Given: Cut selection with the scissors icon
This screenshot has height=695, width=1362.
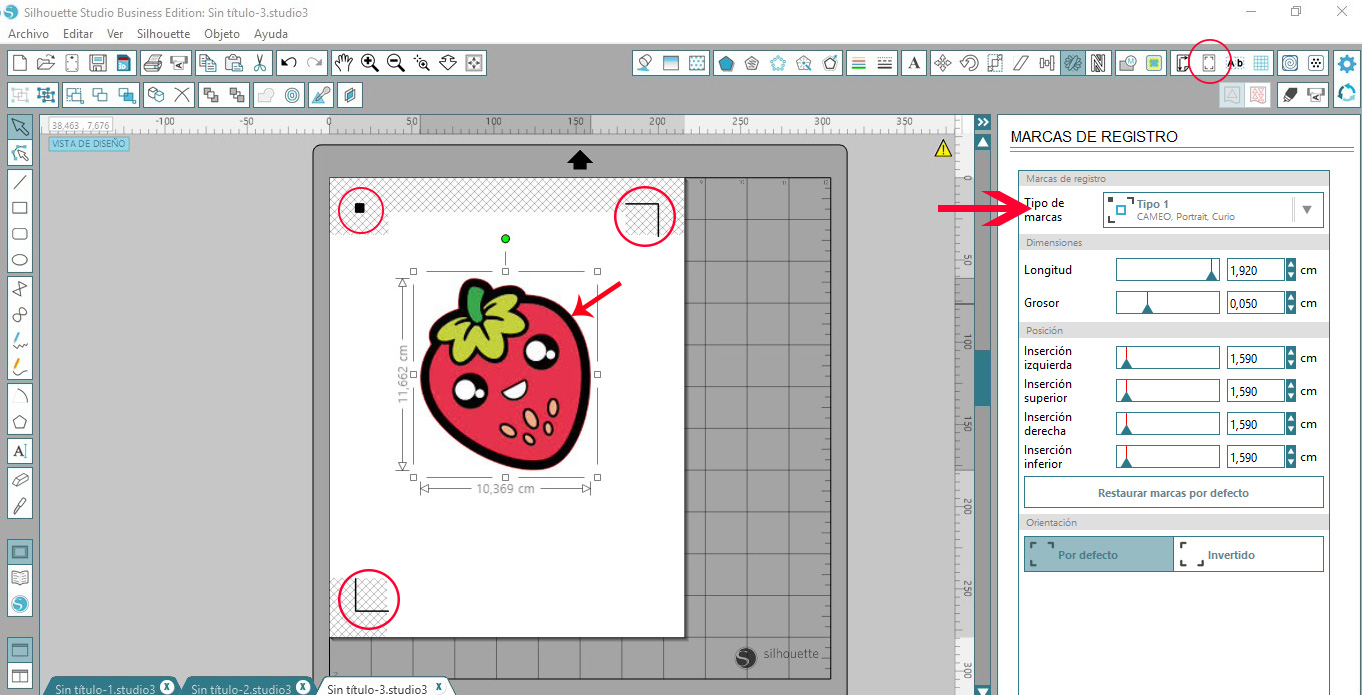Looking at the screenshot, I should (x=259, y=63).
